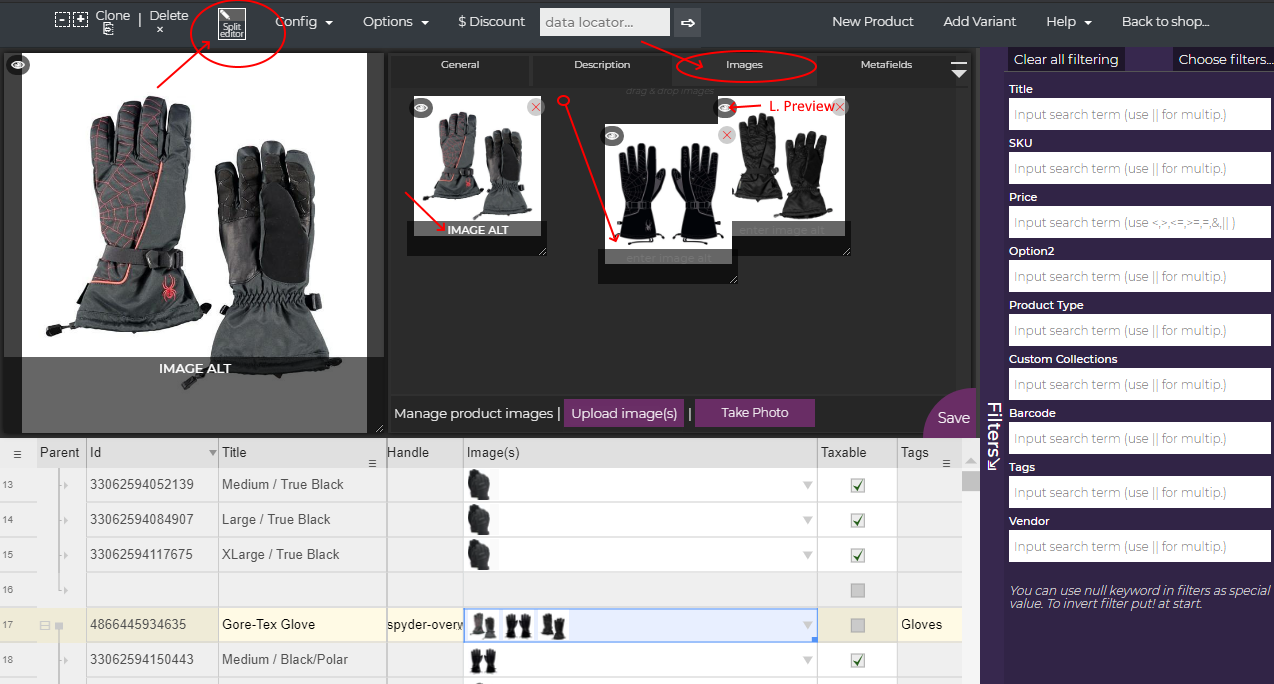Click the Upload image(s) button
The height and width of the screenshot is (684, 1274).
point(624,413)
